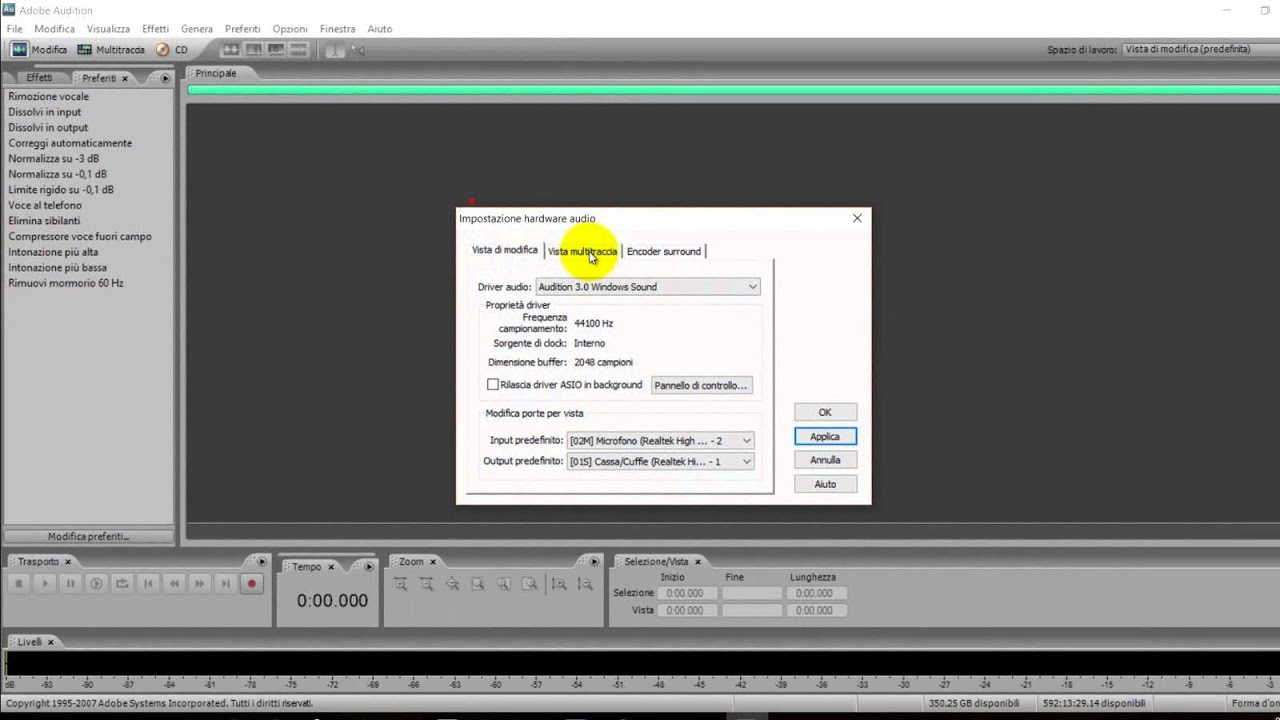
Task: Open the File menu
Action: [15, 29]
